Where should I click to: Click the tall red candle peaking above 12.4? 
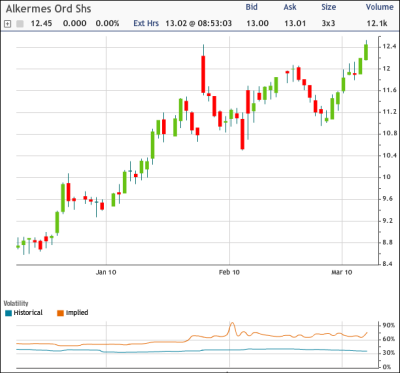point(203,74)
